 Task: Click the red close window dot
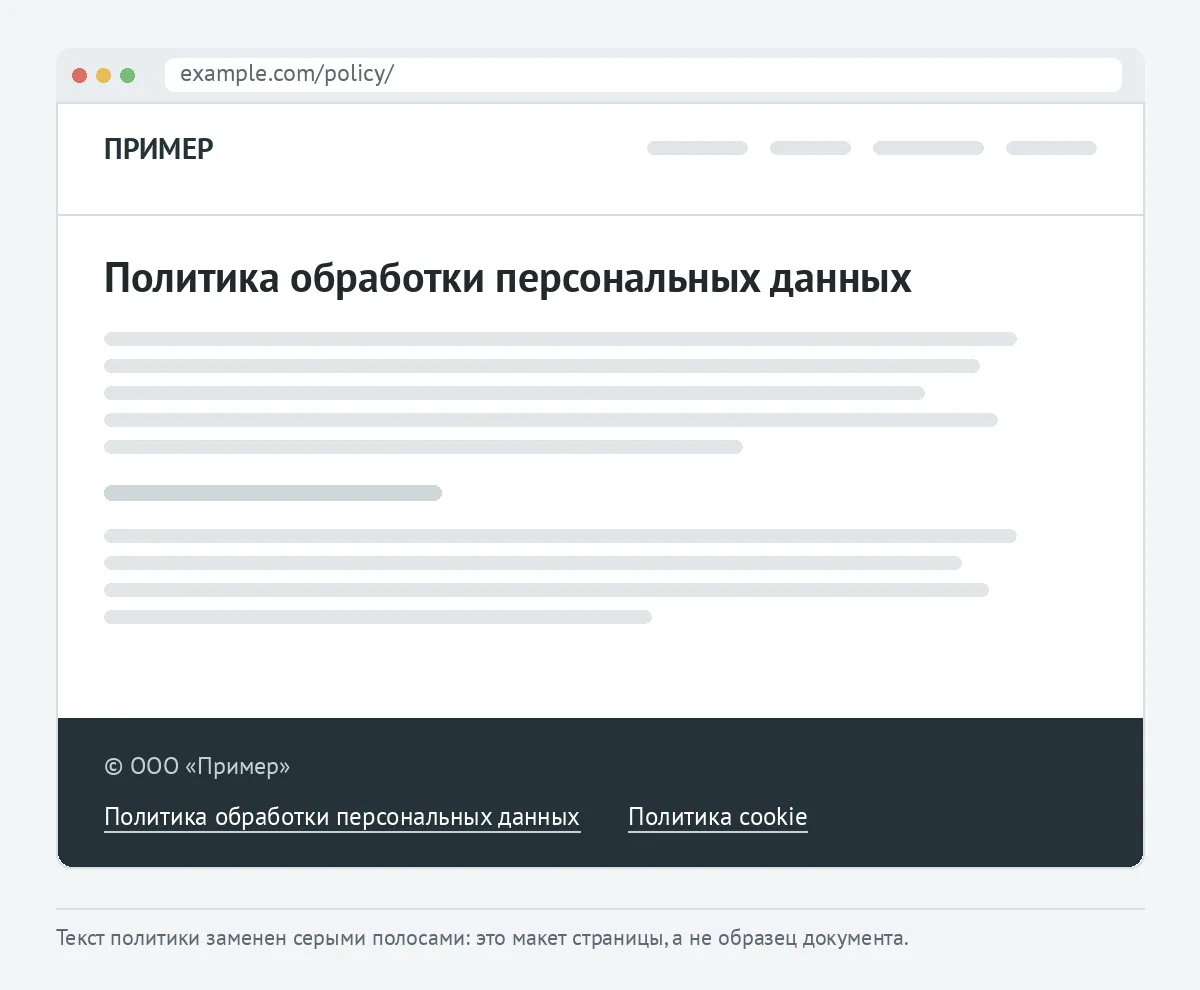pyautogui.click(x=80, y=75)
